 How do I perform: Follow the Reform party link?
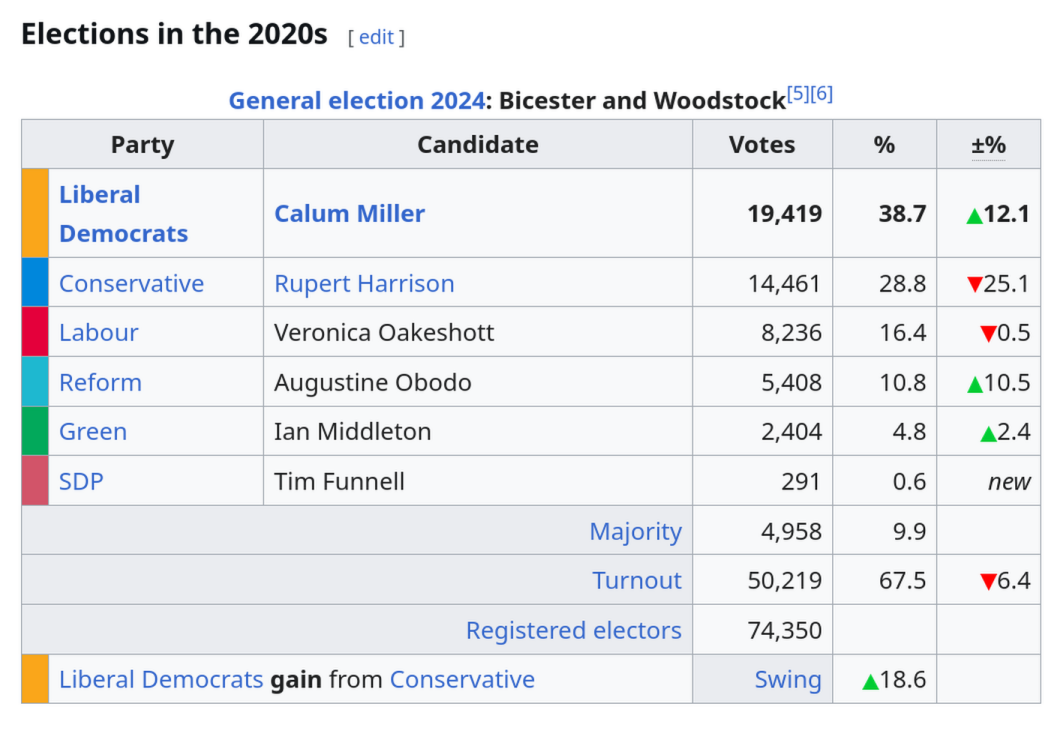coord(100,382)
